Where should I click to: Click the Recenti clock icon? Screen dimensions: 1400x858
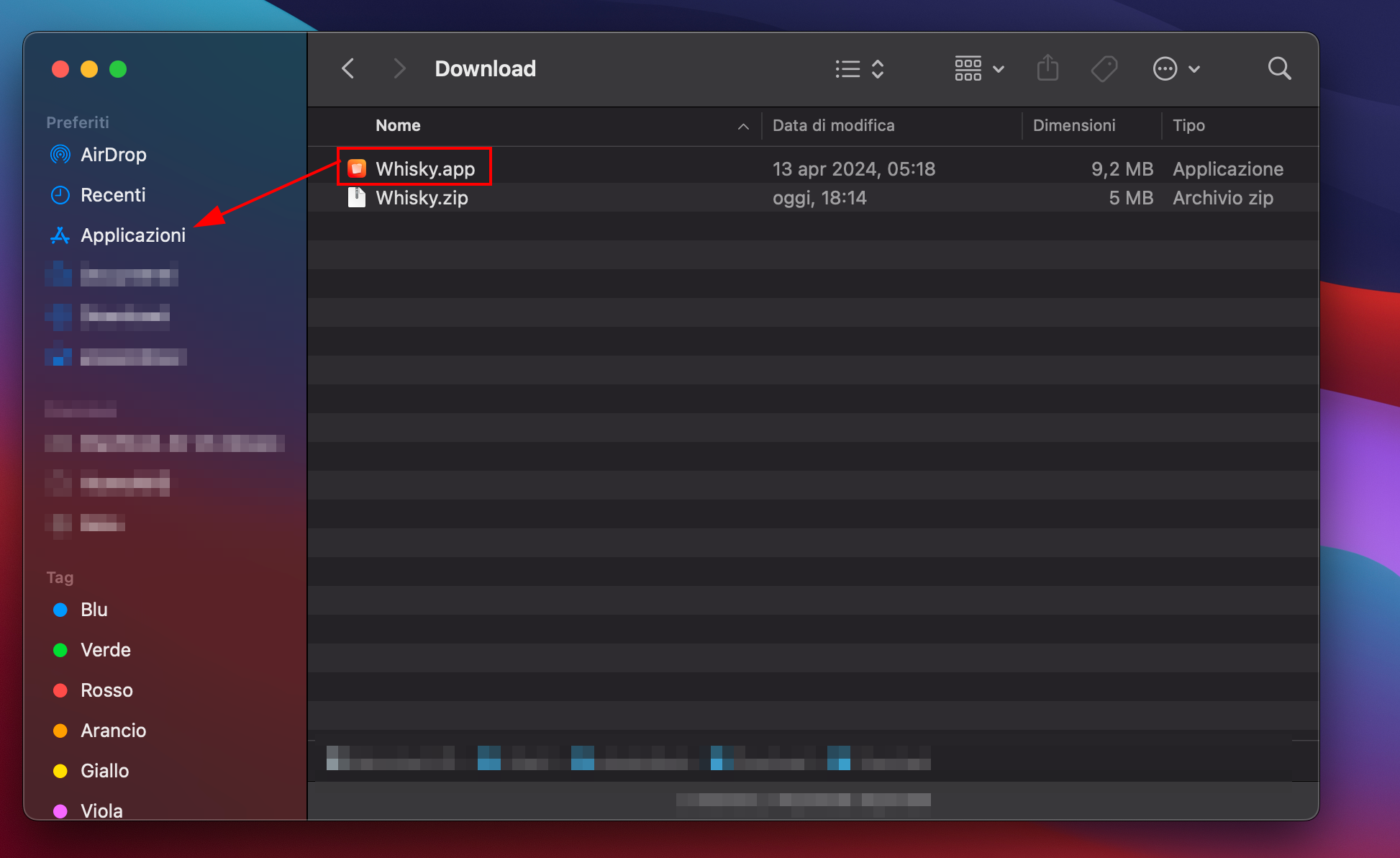point(60,195)
